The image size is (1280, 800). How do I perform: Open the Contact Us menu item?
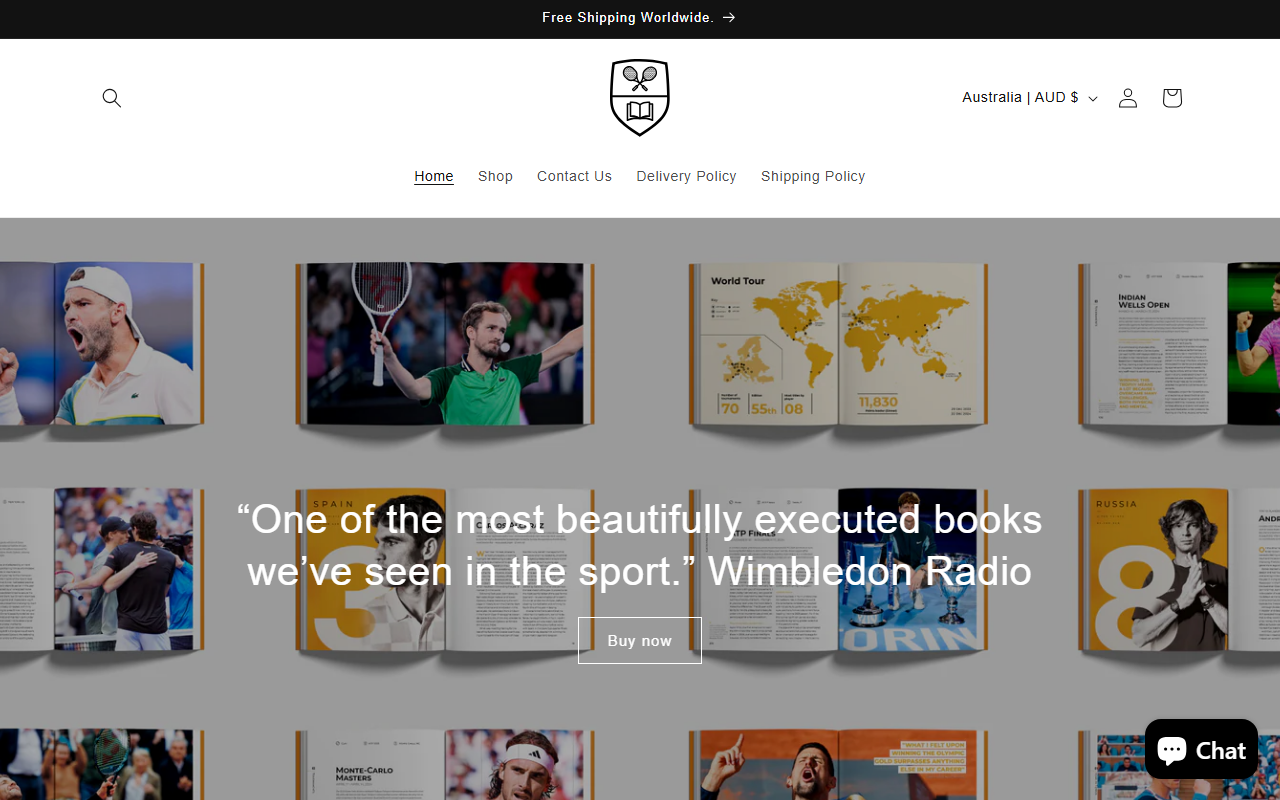[574, 176]
